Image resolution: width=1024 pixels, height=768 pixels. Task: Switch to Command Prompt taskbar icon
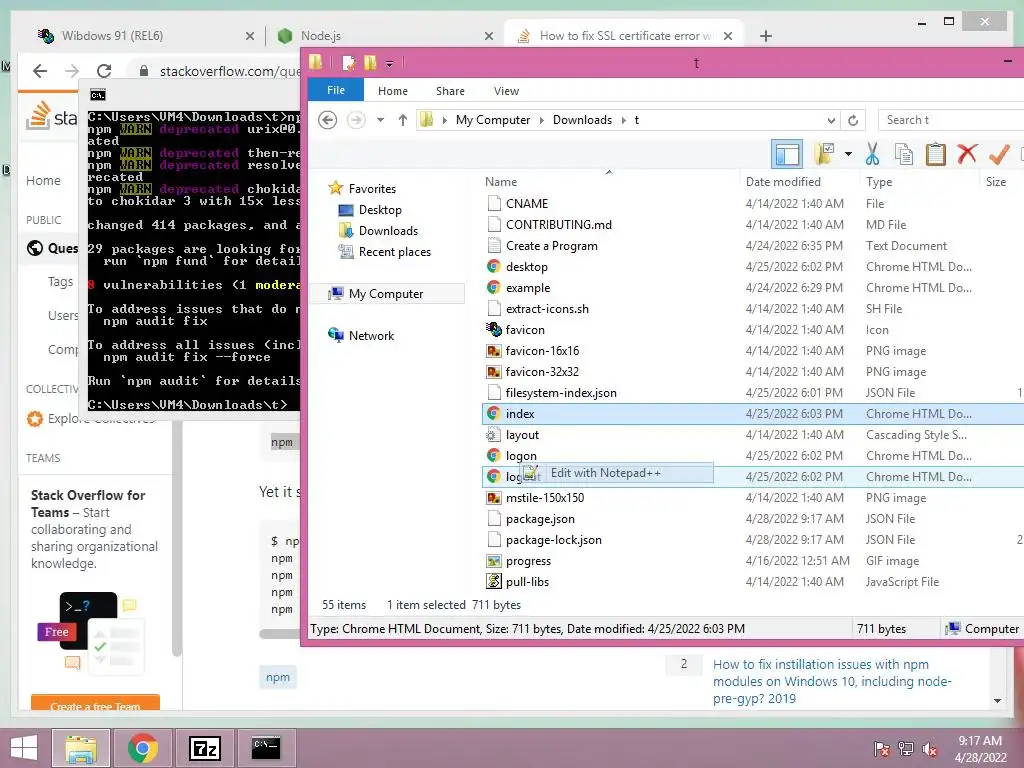pos(266,748)
